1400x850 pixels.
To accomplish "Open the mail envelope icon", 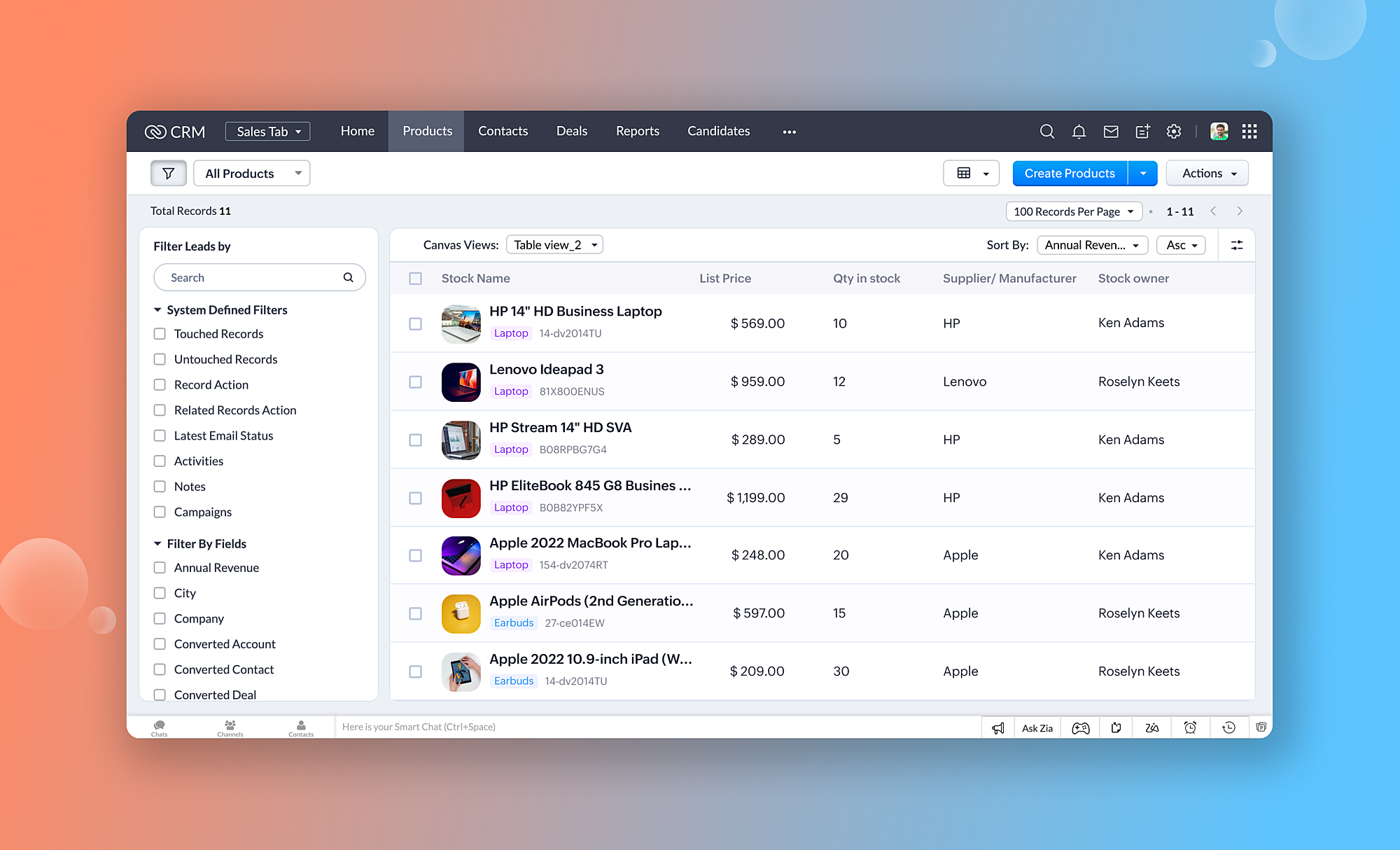I will coord(1111,132).
